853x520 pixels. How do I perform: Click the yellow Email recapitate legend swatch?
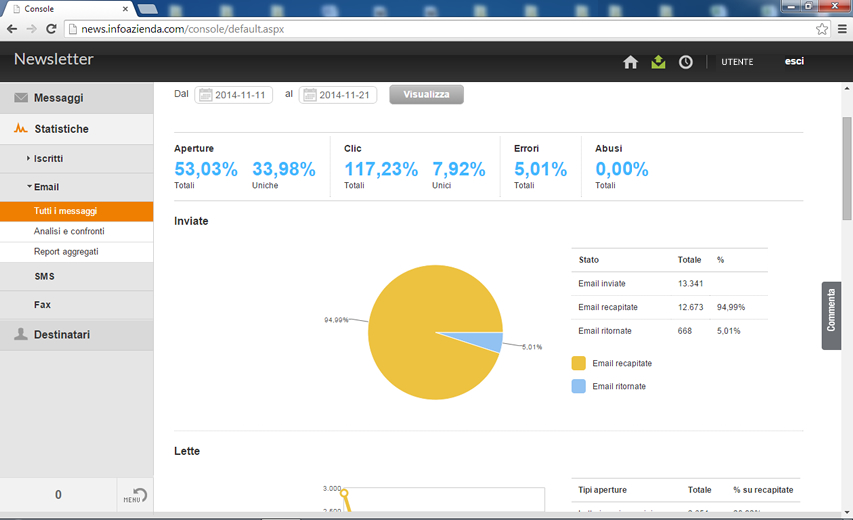click(x=578, y=363)
